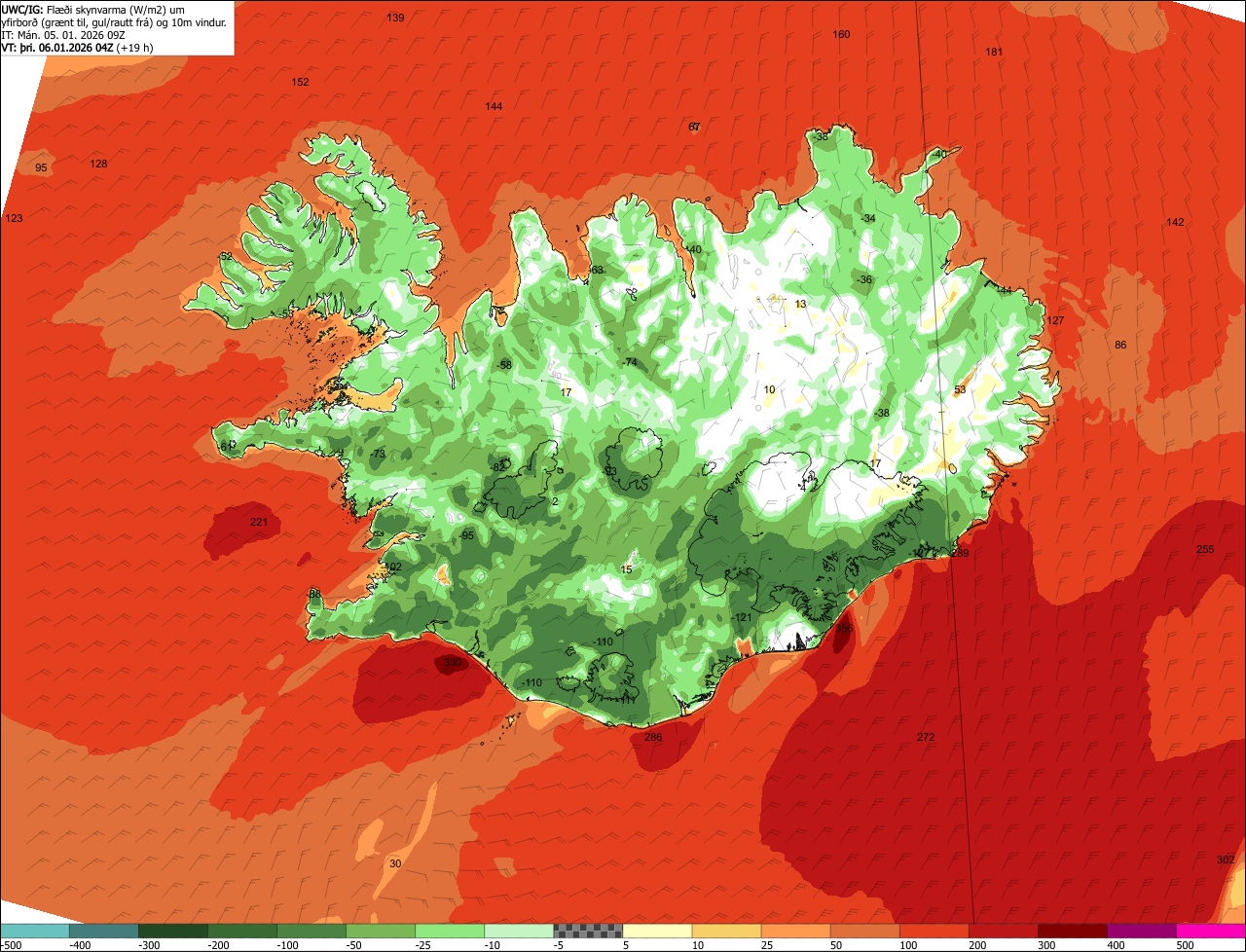Click the pale mint legend swatch labeled -10
1246x952 pixels.
(518, 931)
